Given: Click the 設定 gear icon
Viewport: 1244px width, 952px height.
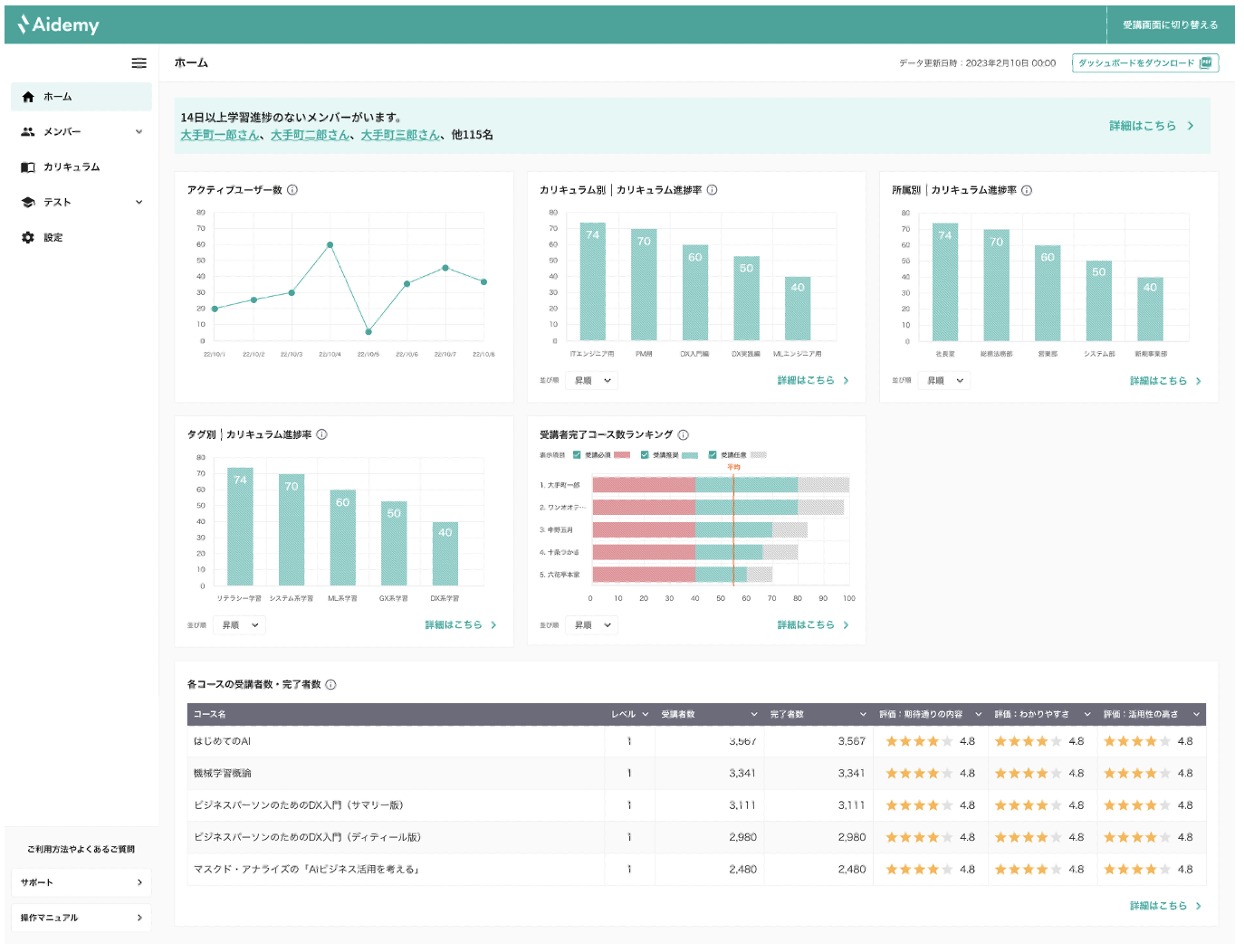Looking at the screenshot, I should (x=28, y=237).
